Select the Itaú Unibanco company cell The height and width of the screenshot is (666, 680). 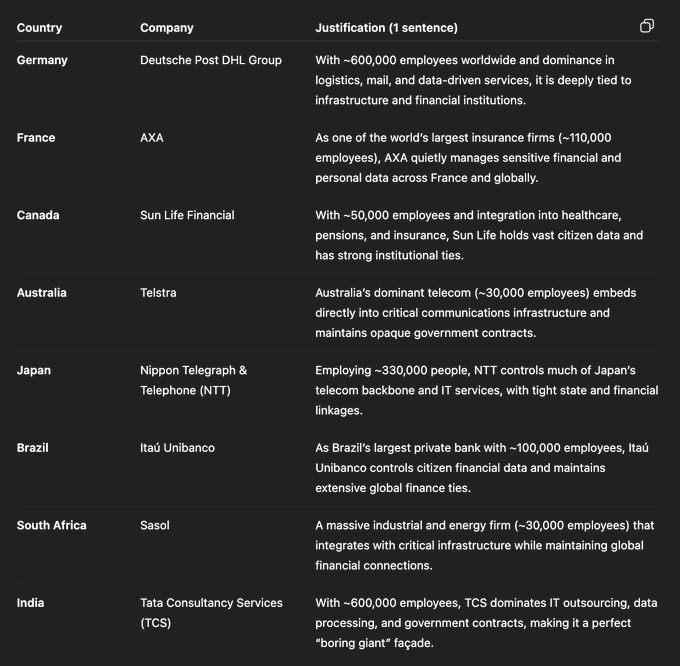point(177,448)
